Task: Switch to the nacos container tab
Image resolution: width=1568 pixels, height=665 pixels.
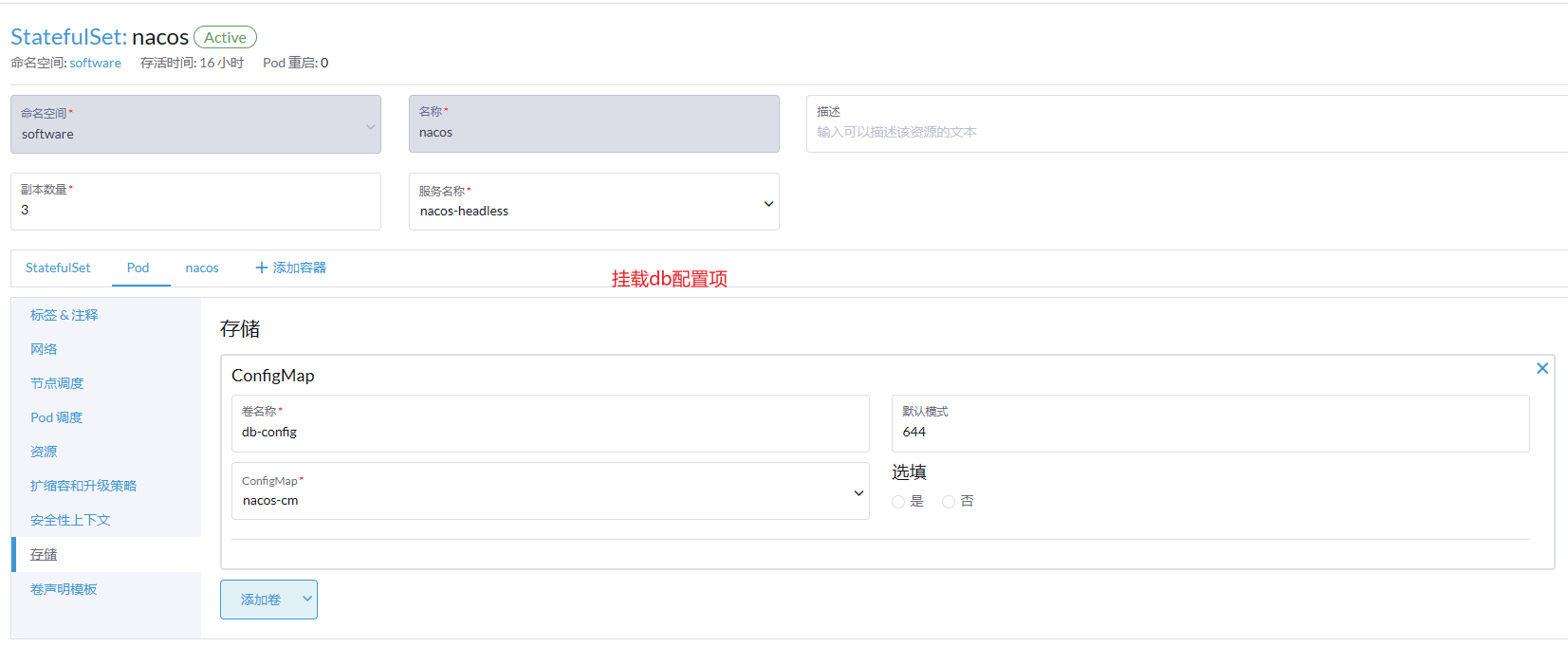Action: (x=202, y=268)
